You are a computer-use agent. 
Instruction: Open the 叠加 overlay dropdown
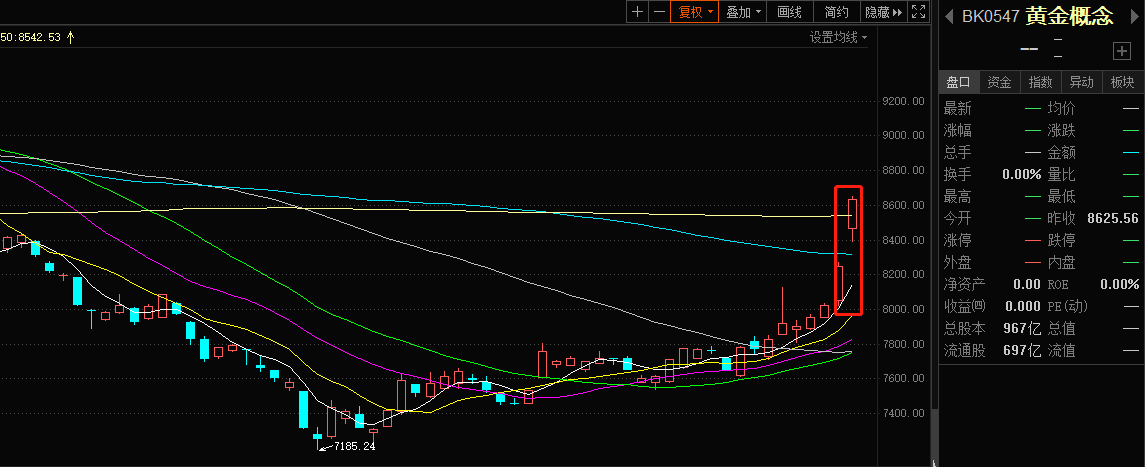point(744,12)
